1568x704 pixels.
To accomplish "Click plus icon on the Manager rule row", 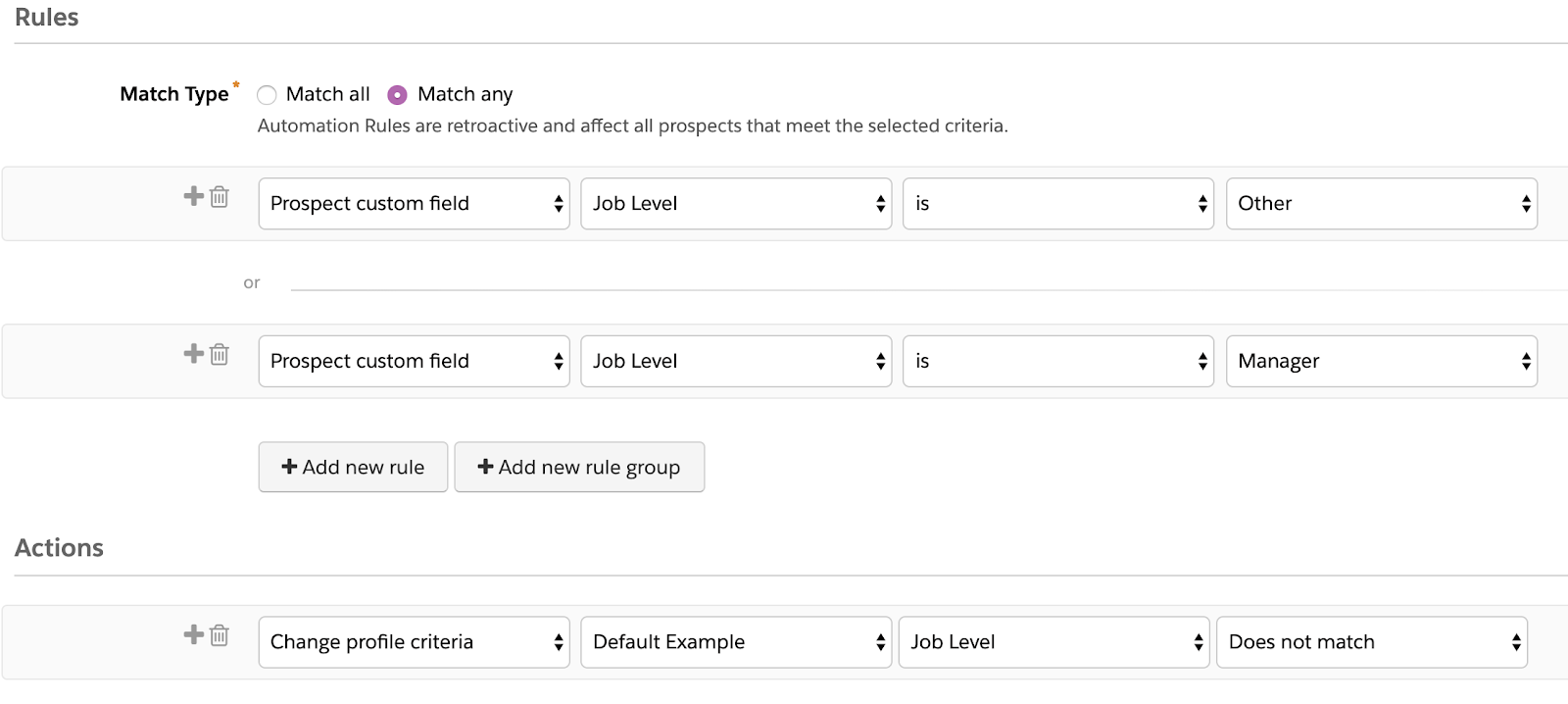I will [x=193, y=353].
